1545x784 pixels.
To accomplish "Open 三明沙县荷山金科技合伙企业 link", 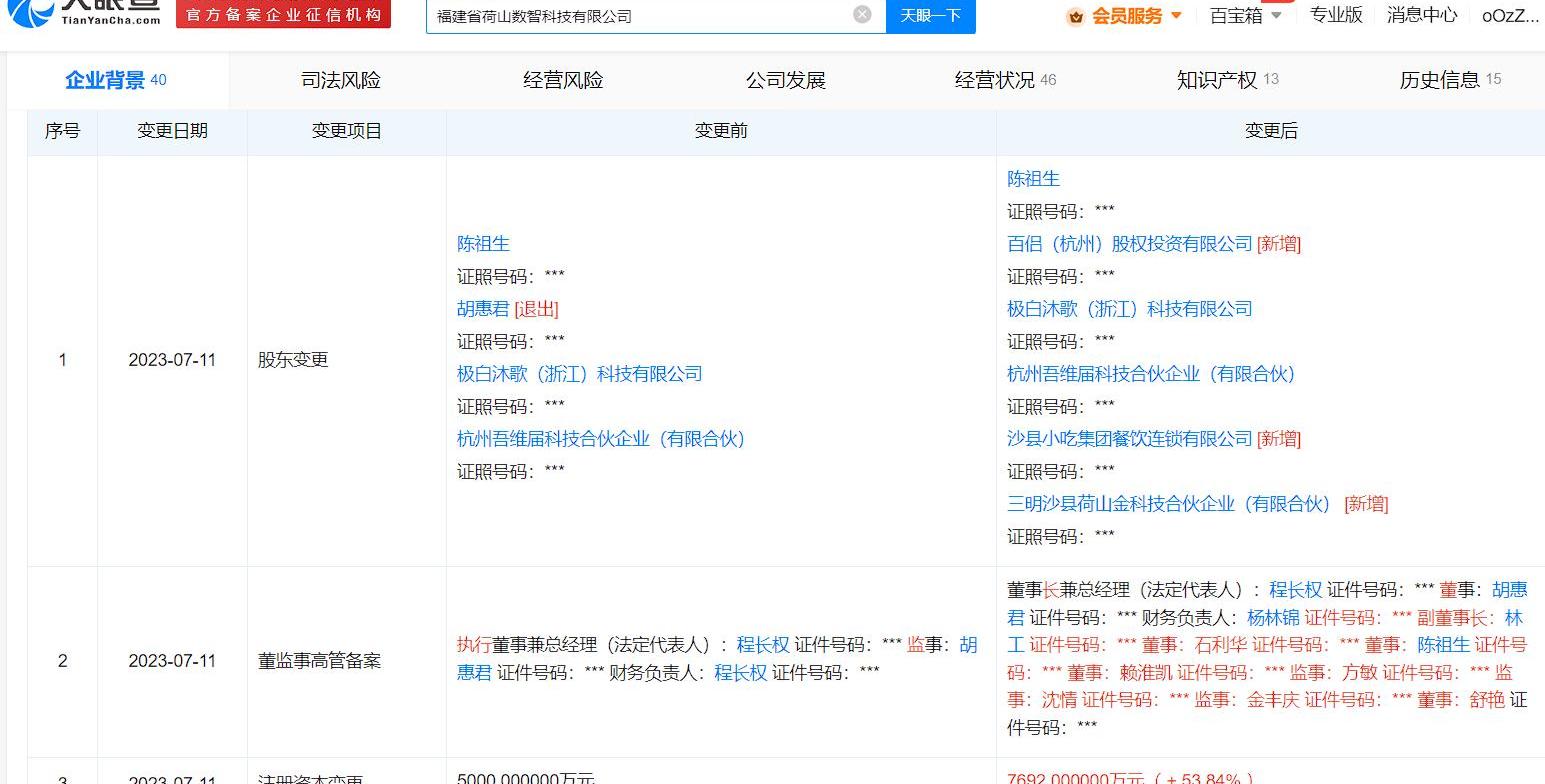I will coord(1169,504).
